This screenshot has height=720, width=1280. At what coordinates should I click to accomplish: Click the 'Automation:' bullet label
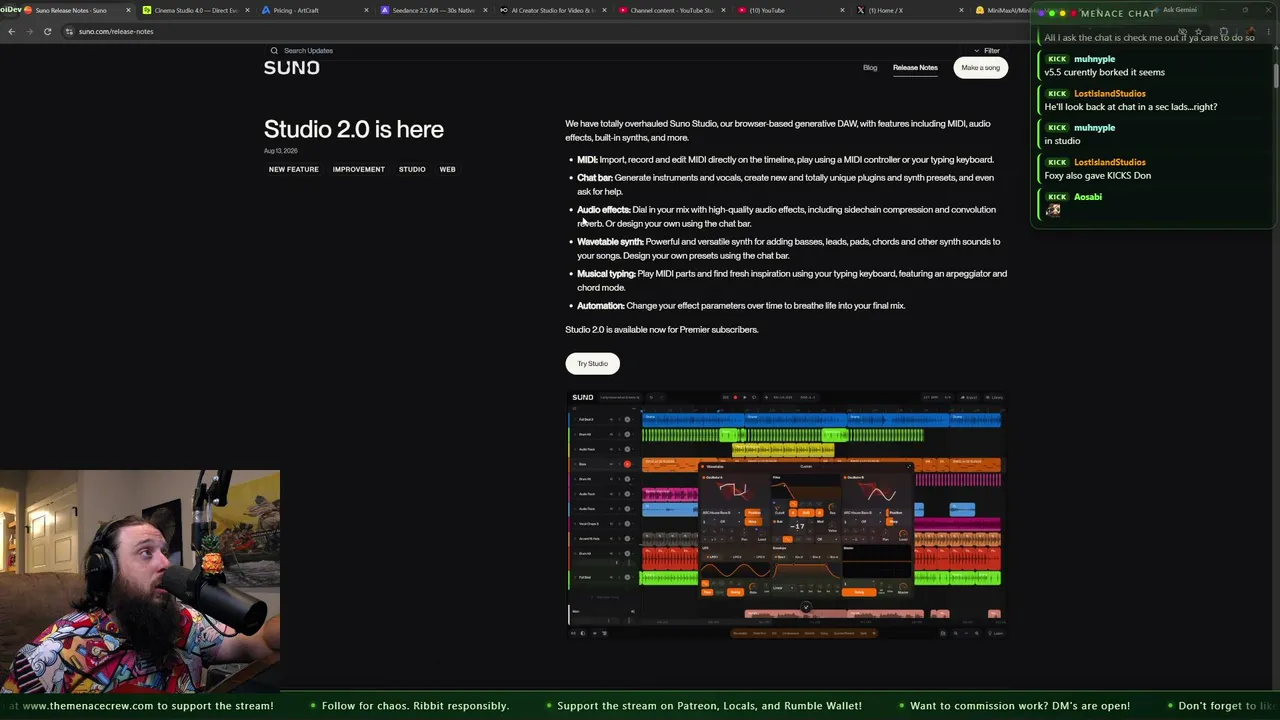click(601, 306)
